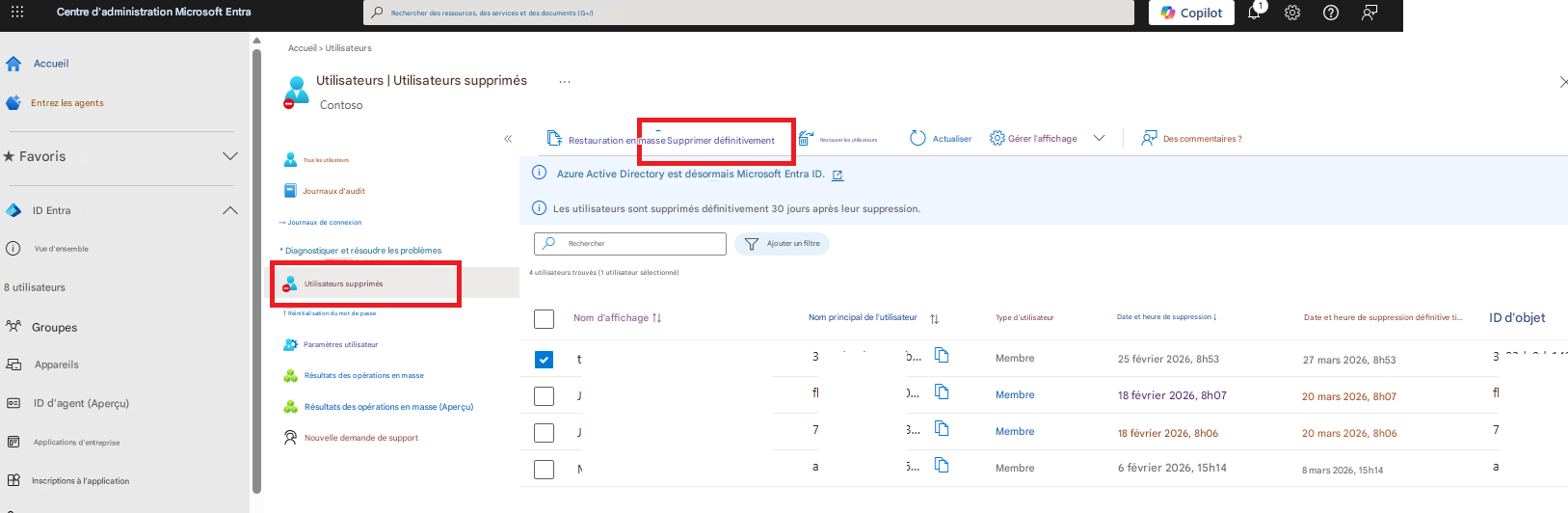
Task: Open the ellipsis menu beside page title
Action: pos(565,82)
